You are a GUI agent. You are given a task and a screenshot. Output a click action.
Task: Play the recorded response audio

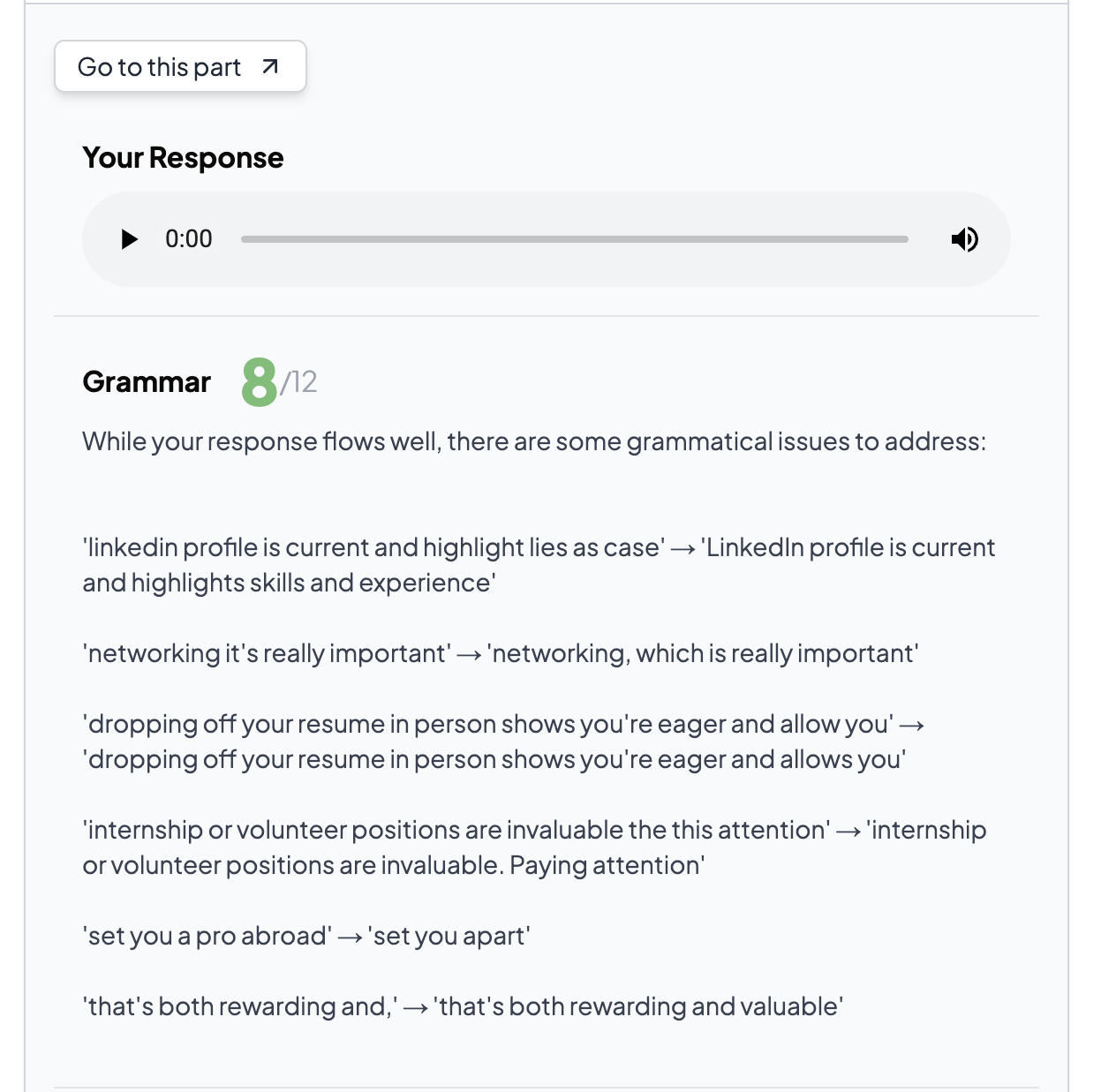(130, 239)
